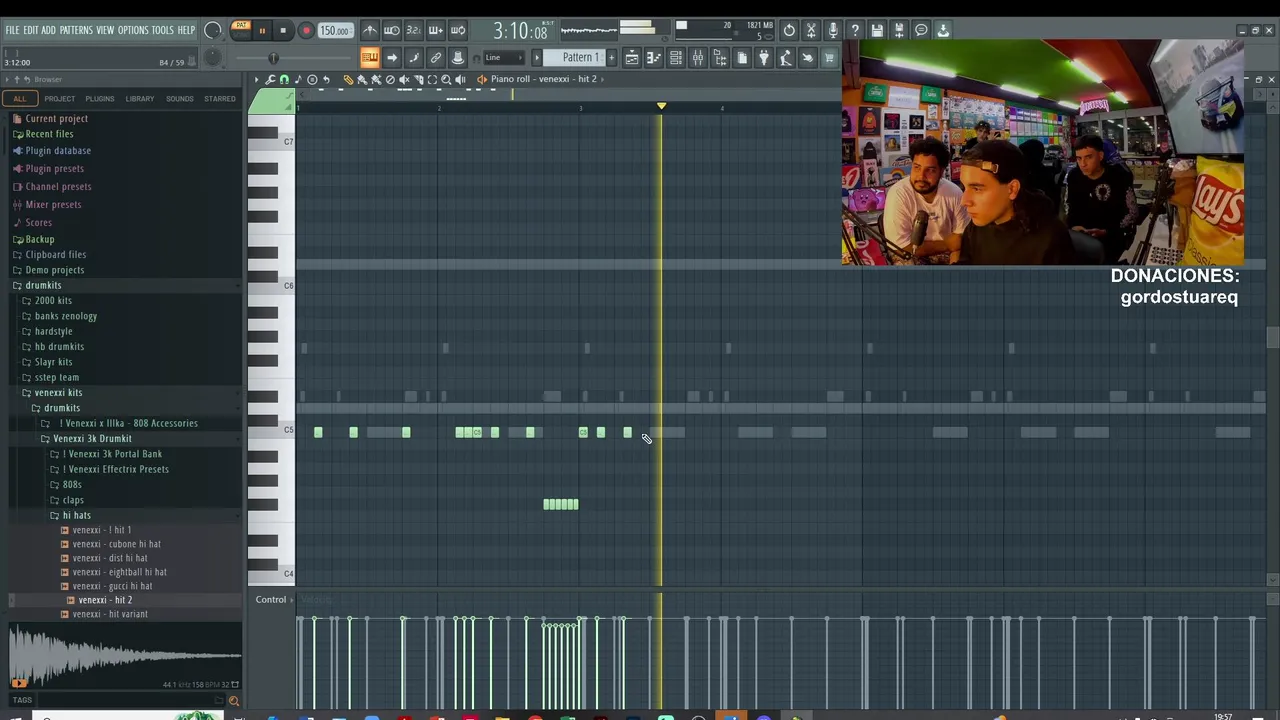Click the master volume knob

[211, 31]
